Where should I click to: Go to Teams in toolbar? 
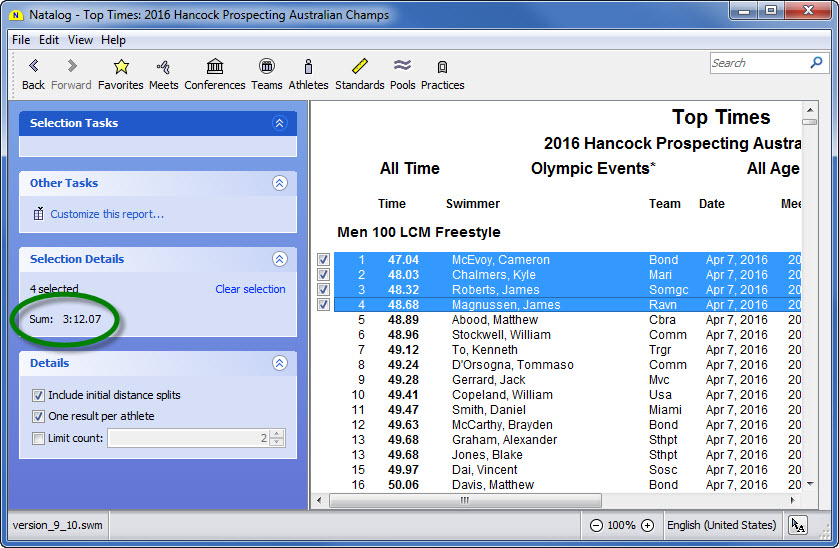[266, 67]
